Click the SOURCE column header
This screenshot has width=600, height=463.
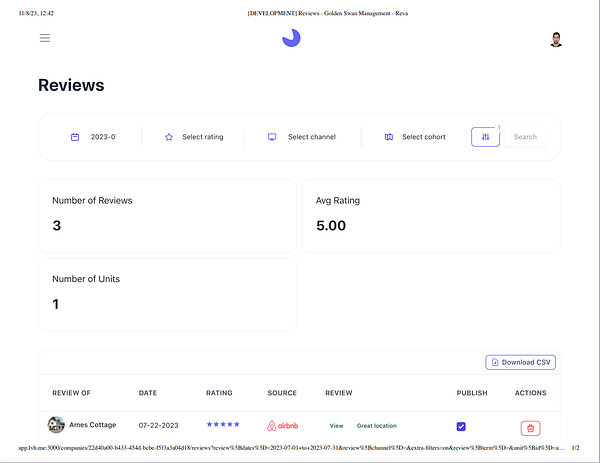click(x=282, y=393)
